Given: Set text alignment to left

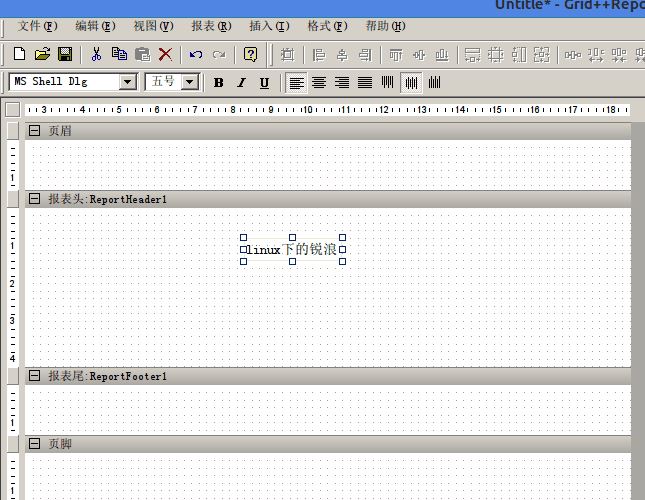Looking at the screenshot, I should click(x=296, y=83).
